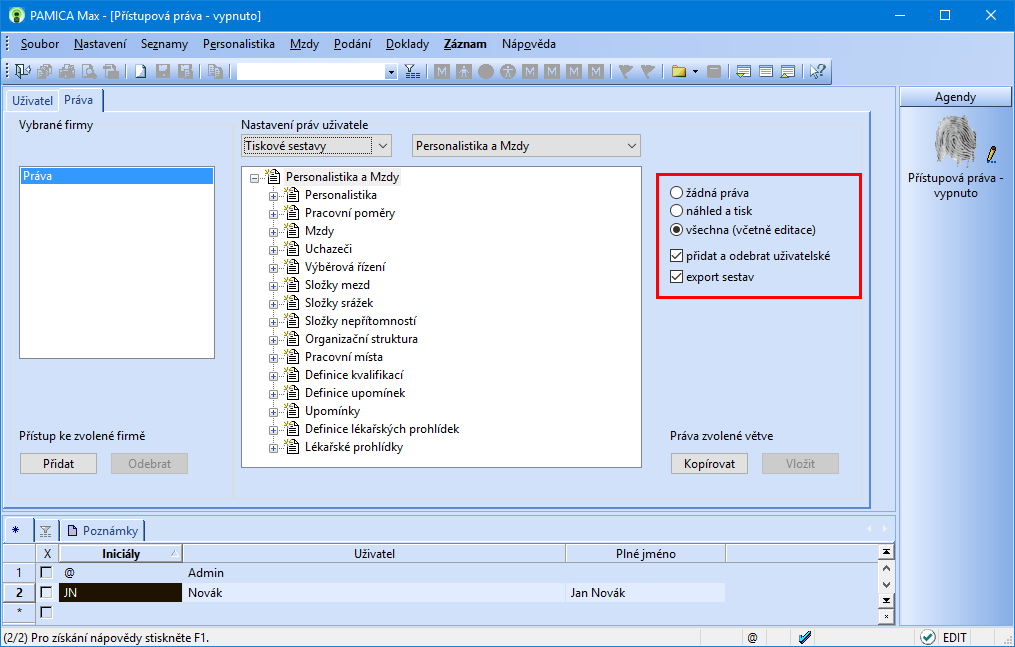Expand the 'Složky mezd' tree node

coord(273,286)
